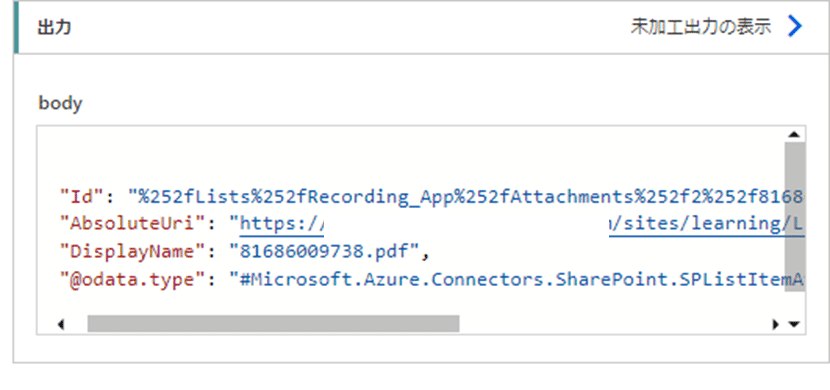The image size is (830, 390).
Task: Click empty vertical scrollbar track below thumb
Action: click(793, 304)
